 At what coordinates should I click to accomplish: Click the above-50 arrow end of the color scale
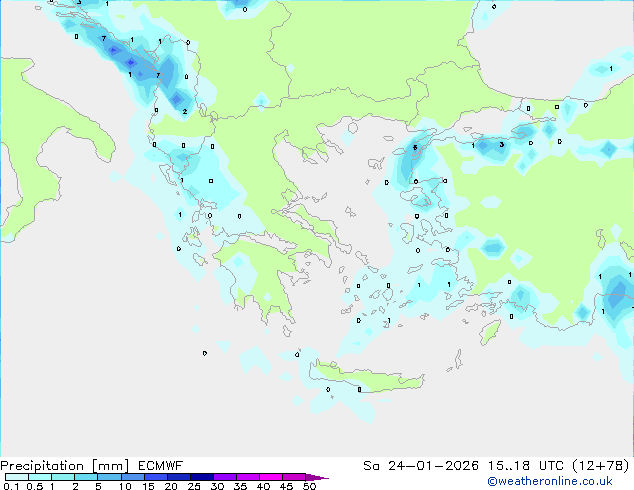[317, 477]
